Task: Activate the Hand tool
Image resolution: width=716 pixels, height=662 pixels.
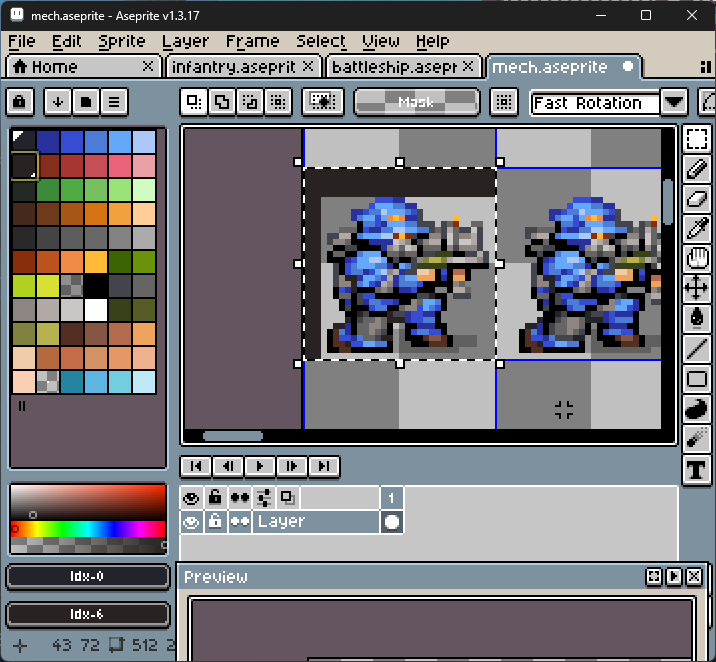Action: point(697,259)
